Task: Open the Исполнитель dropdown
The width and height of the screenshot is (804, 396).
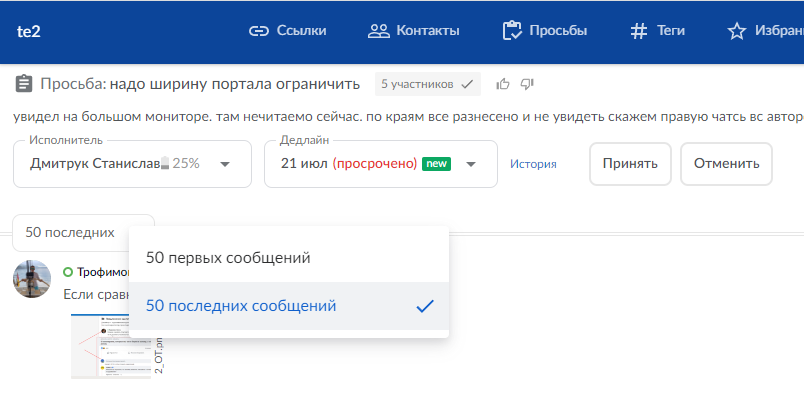Action: point(132,164)
